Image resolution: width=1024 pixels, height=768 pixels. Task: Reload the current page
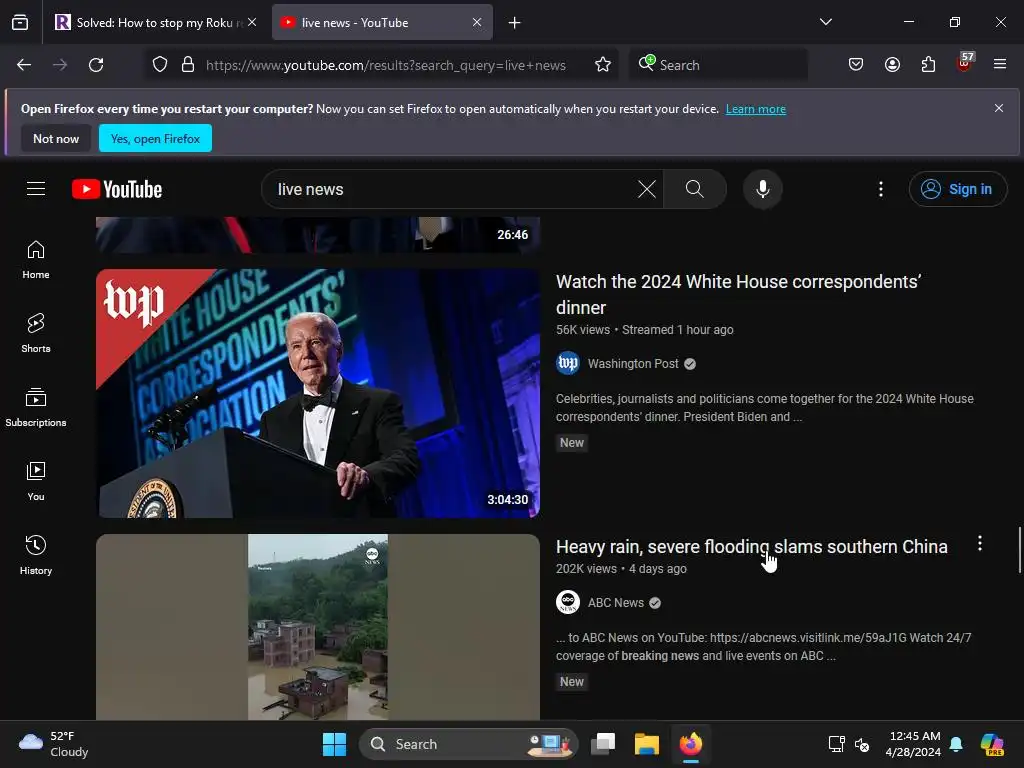coord(96,65)
